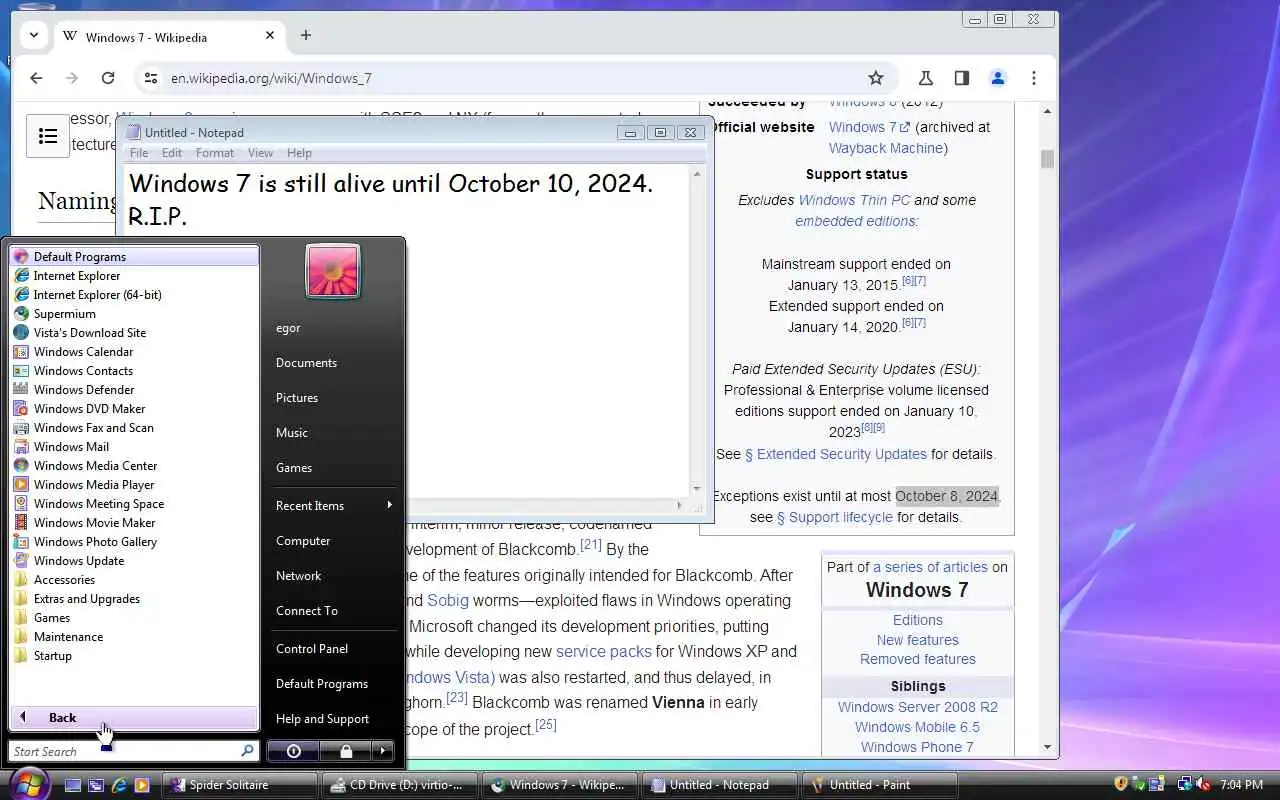Open Notepad Help menu
Viewport: 1280px width, 800px height.
pyautogui.click(x=299, y=153)
